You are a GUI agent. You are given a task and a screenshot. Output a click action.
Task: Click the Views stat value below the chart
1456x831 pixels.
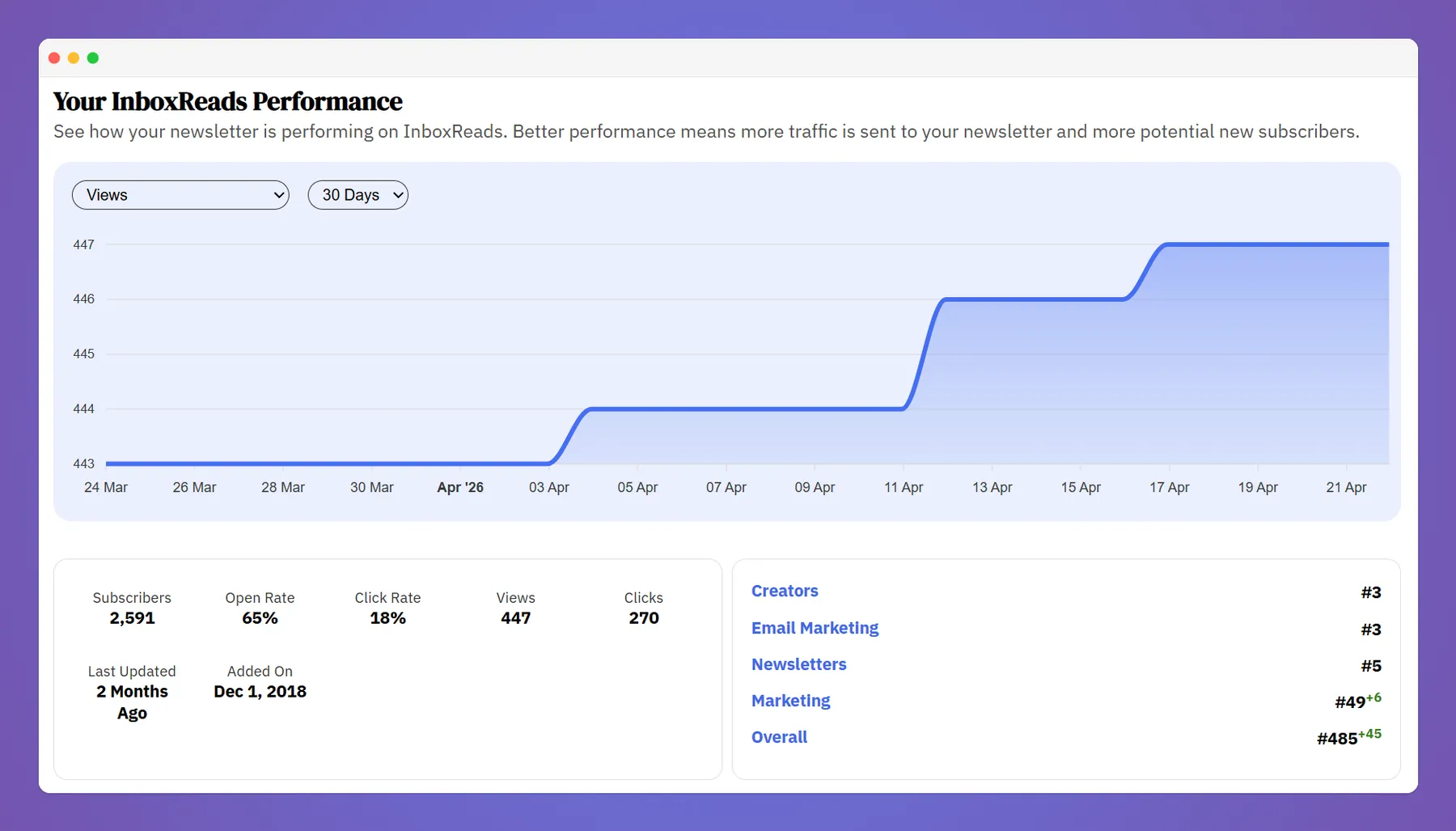516,618
